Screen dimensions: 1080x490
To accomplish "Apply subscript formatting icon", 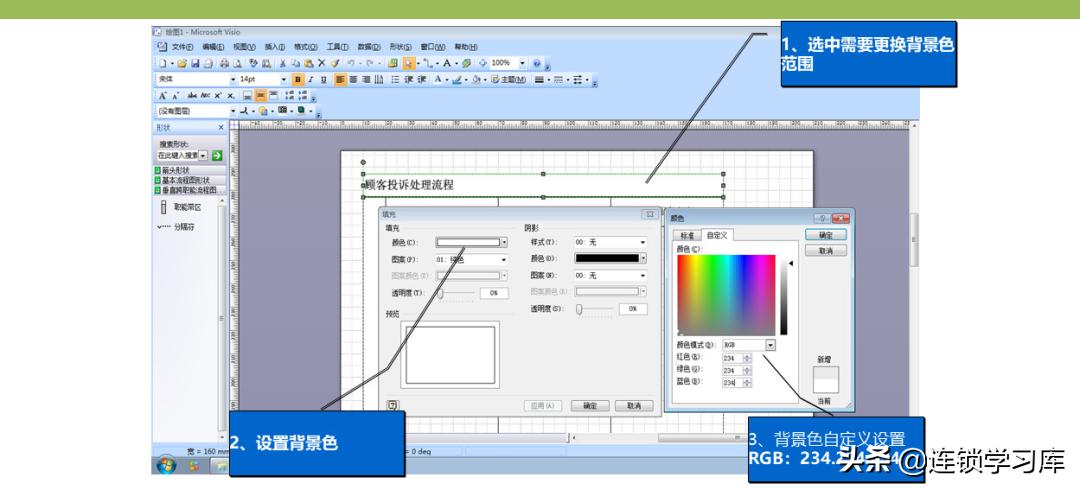I will click(x=231, y=96).
